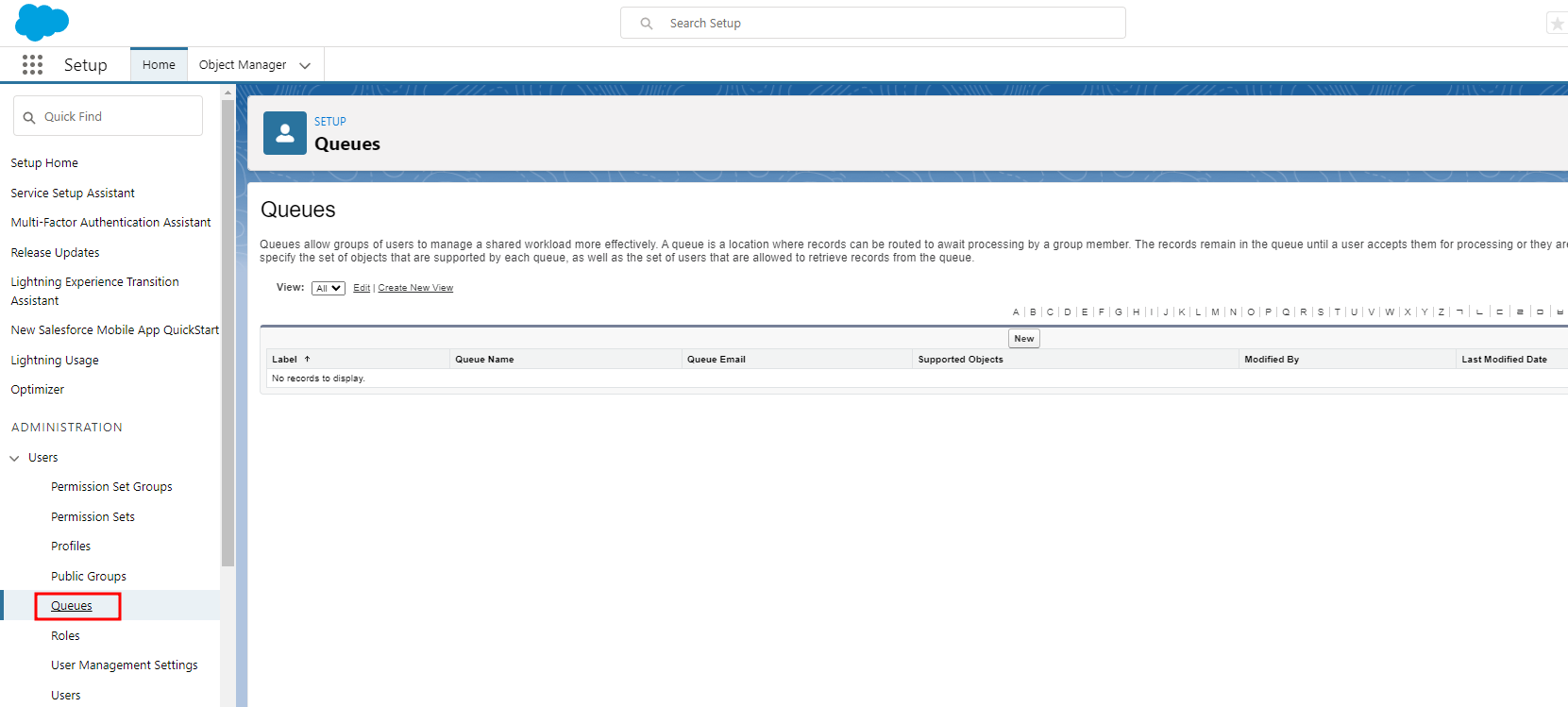Open User Management Settings
Image resolution: width=1568 pixels, height=707 pixels.
(125, 665)
